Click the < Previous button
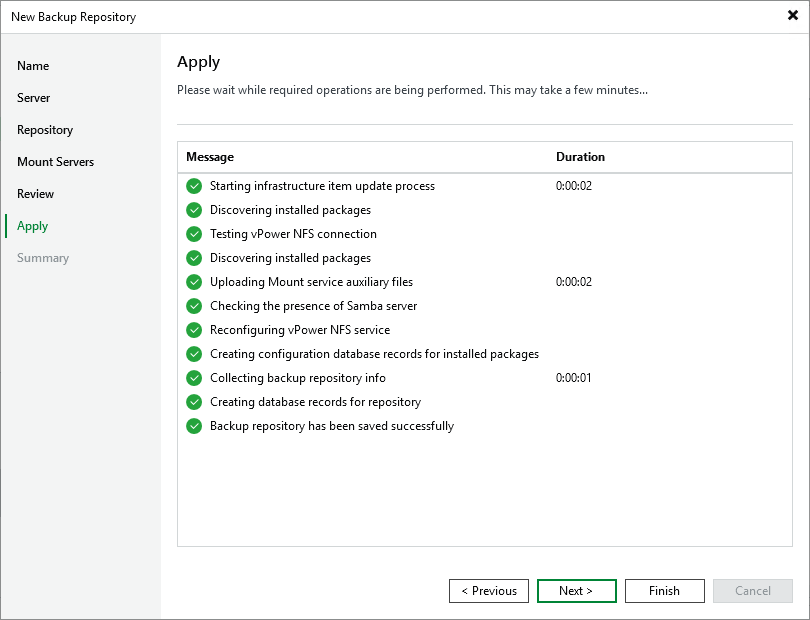Viewport: 810px width, 620px height. (489, 591)
